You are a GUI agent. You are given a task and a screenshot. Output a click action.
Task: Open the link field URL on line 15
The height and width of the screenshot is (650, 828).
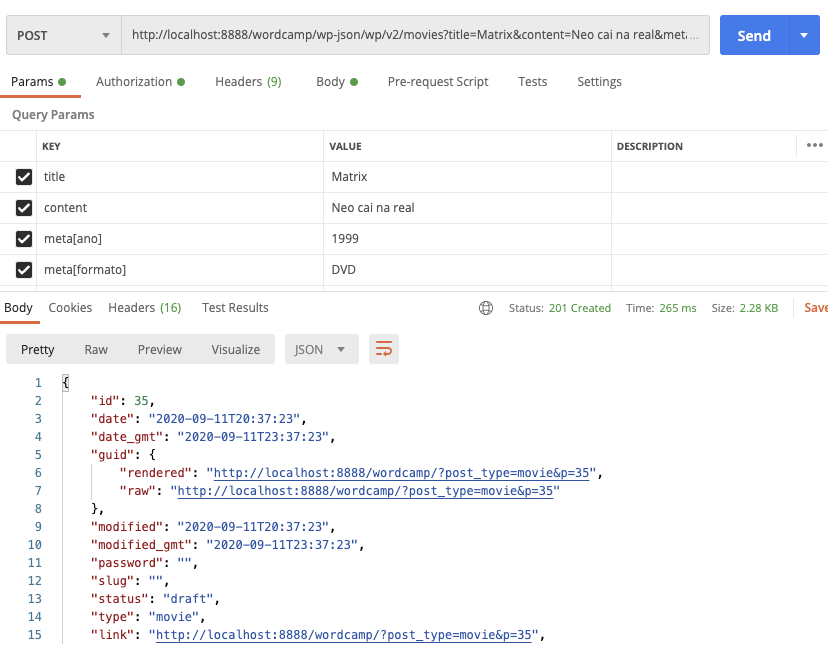coord(344,635)
